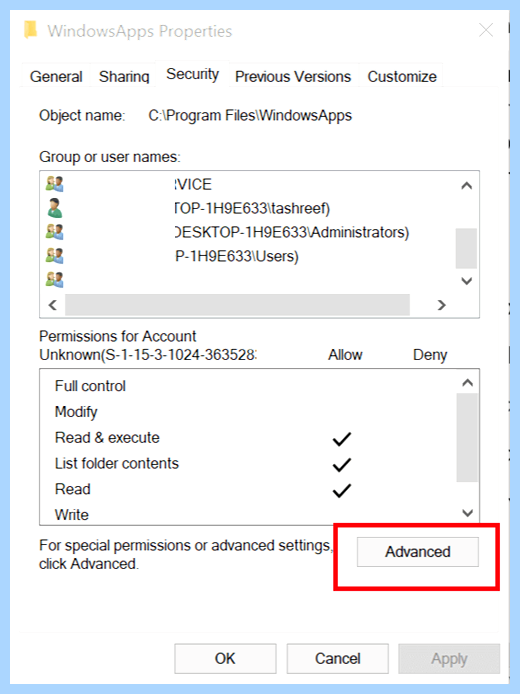Click the horizontal scrollbar thumb in the user names list
This screenshot has width=520, height=694.
click(237, 305)
